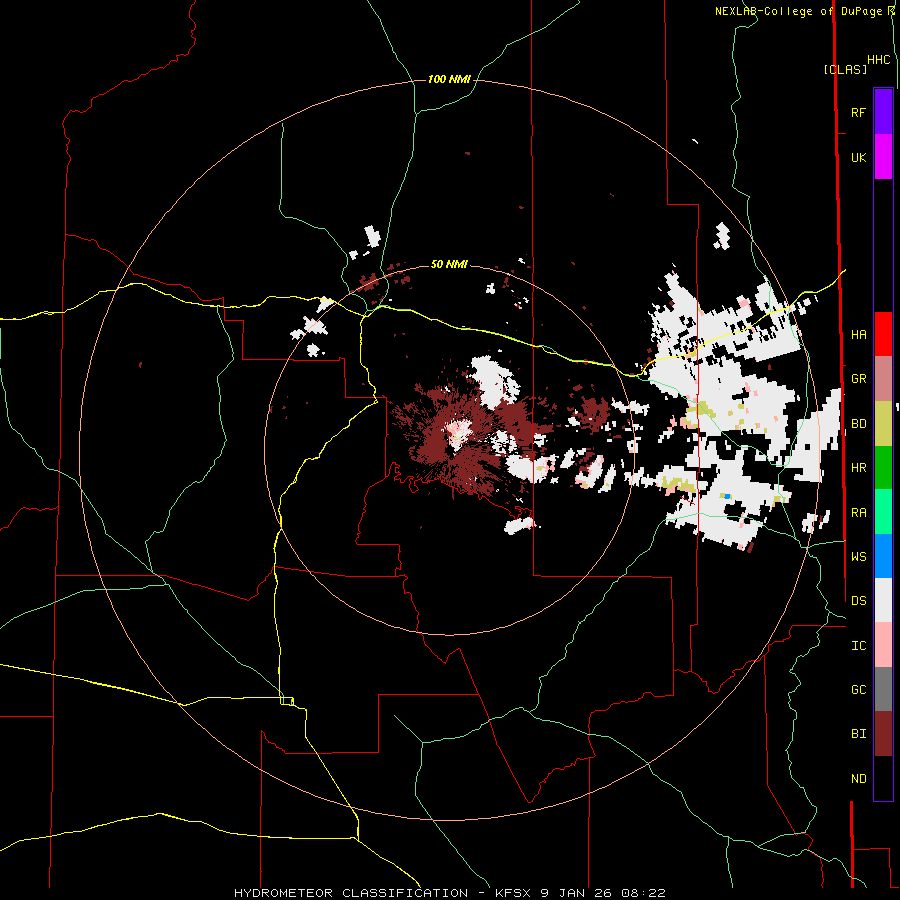Click the HR green legend swatch

pos(883,468)
